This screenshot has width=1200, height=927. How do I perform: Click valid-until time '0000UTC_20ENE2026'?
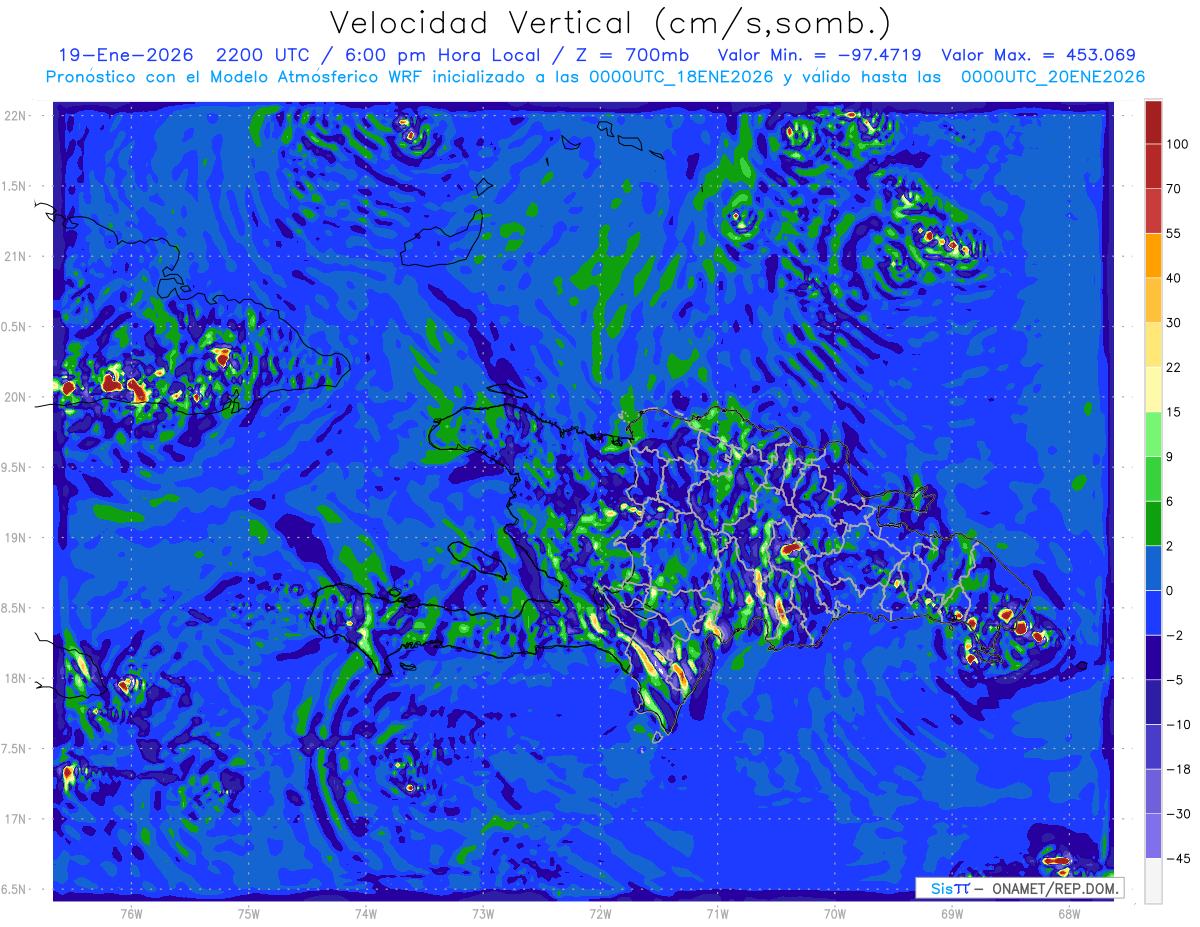(1052, 77)
